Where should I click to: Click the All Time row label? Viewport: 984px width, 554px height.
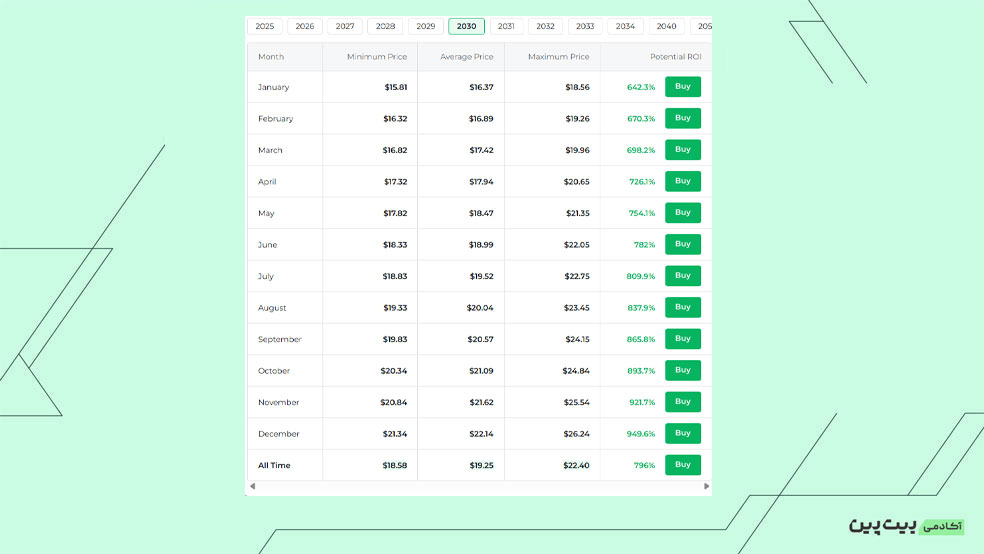point(274,466)
